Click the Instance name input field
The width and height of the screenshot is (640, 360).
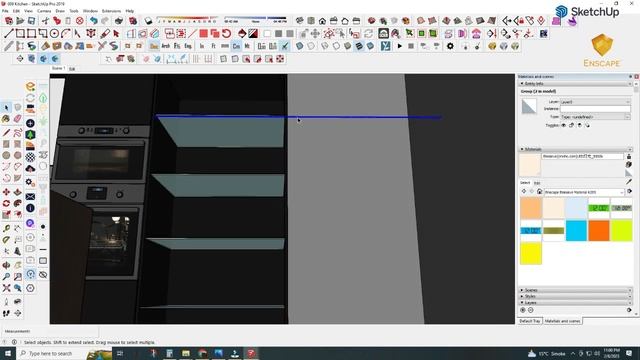click(595, 109)
